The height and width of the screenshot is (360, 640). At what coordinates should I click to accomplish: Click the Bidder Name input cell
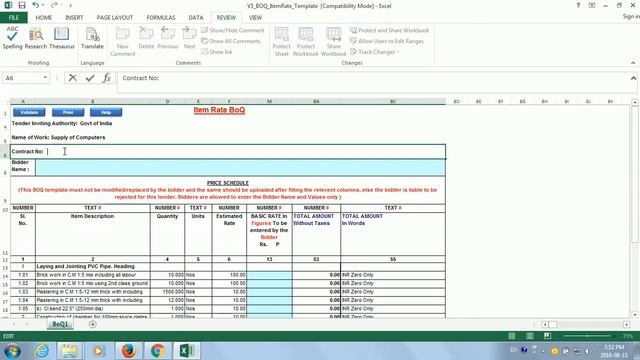click(x=240, y=168)
